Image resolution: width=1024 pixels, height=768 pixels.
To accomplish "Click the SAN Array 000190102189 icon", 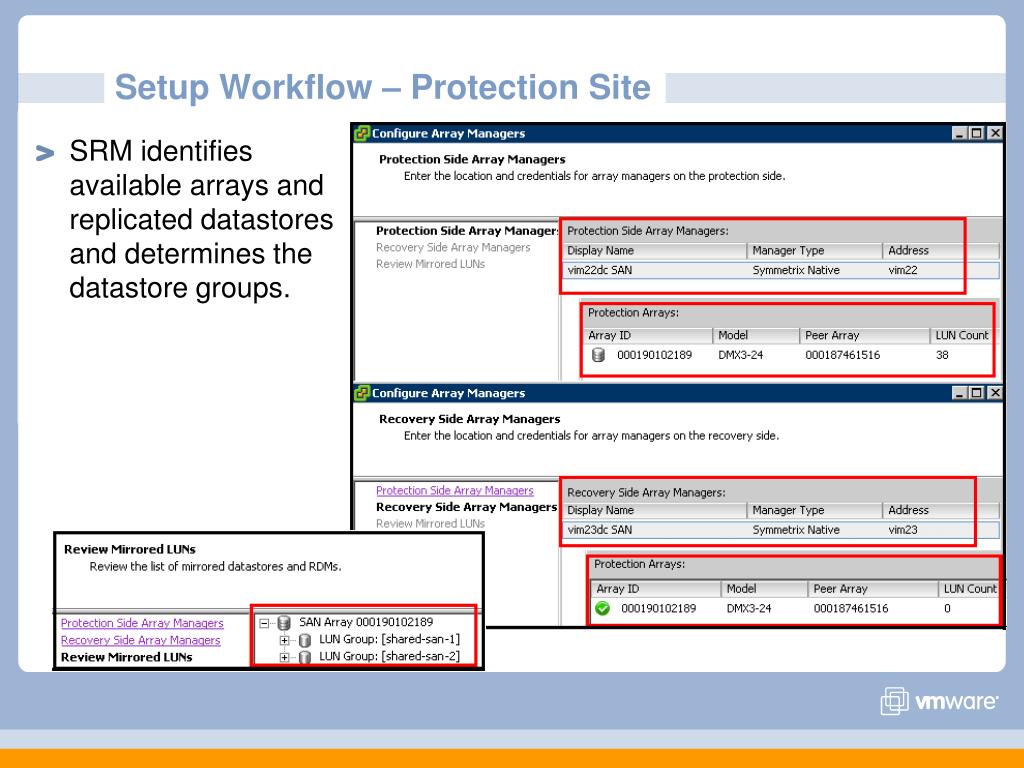I will (x=284, y=622).
